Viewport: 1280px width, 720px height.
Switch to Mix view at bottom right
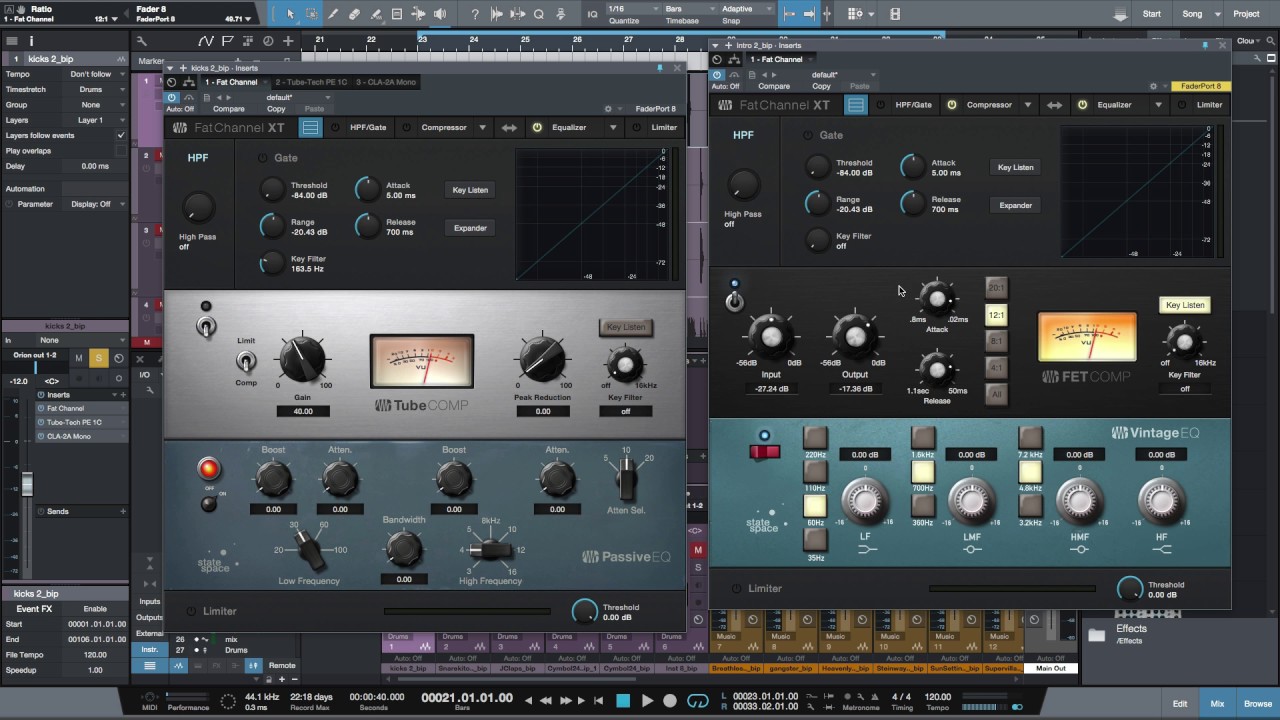(1217, 704)
